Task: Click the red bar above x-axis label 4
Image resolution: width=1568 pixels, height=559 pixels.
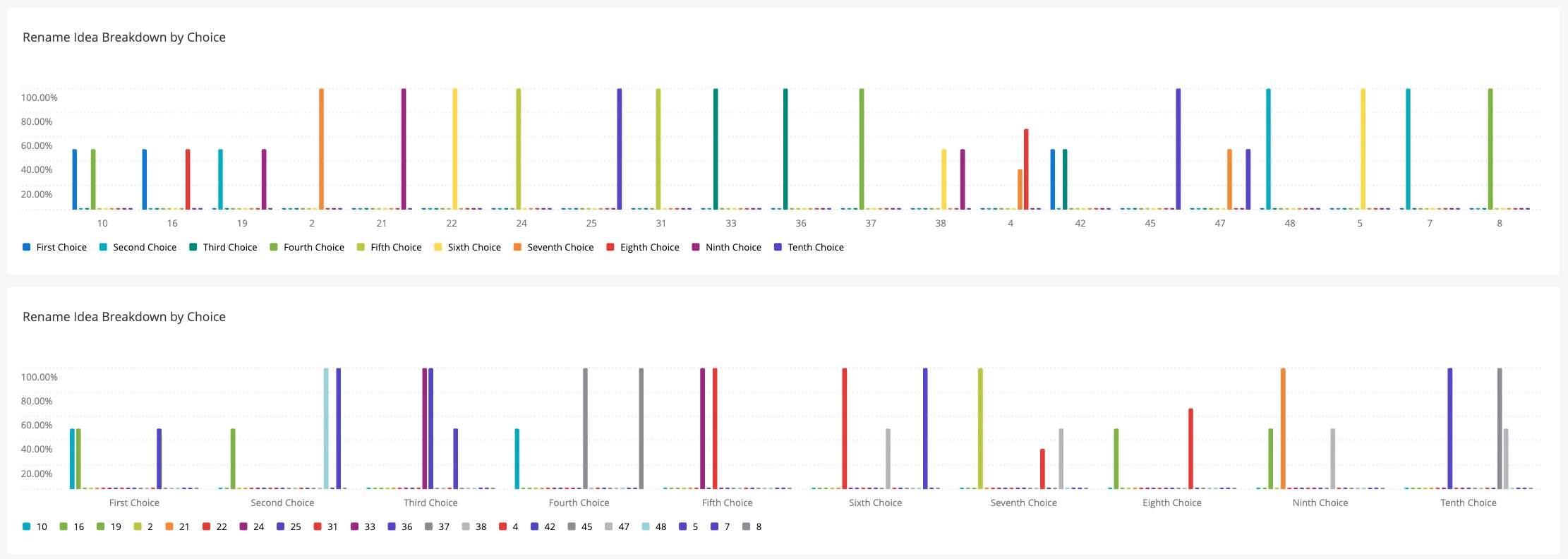Action: coord(1026,169)
